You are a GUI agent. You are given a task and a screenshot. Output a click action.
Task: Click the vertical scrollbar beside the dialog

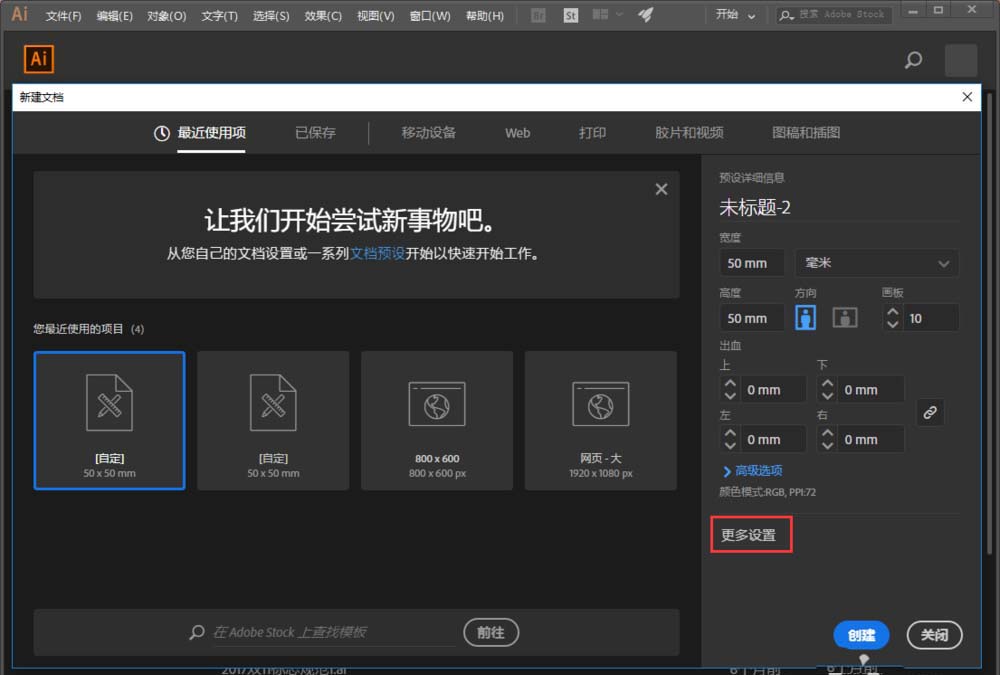989,322
